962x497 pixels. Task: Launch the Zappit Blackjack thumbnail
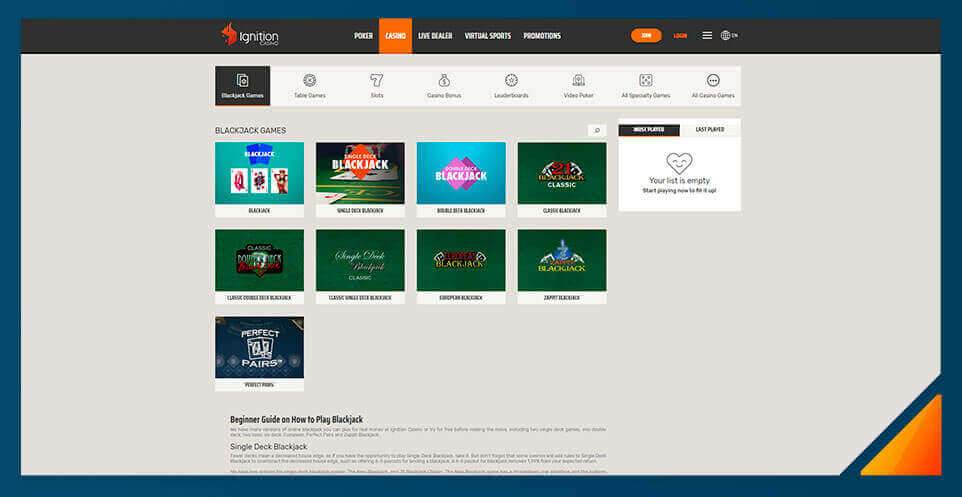point(561,260)
